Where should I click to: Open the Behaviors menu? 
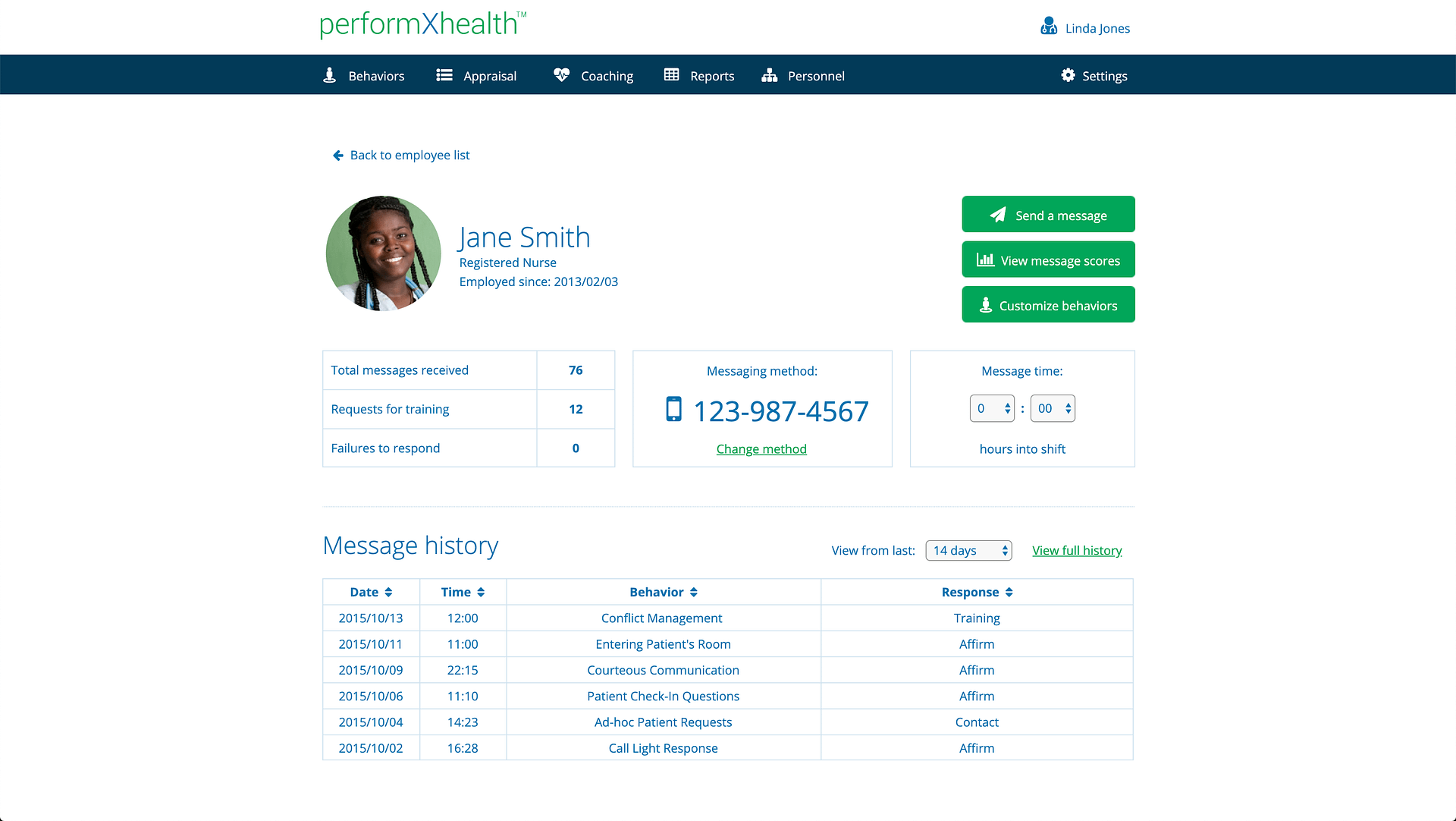point(363,76)
